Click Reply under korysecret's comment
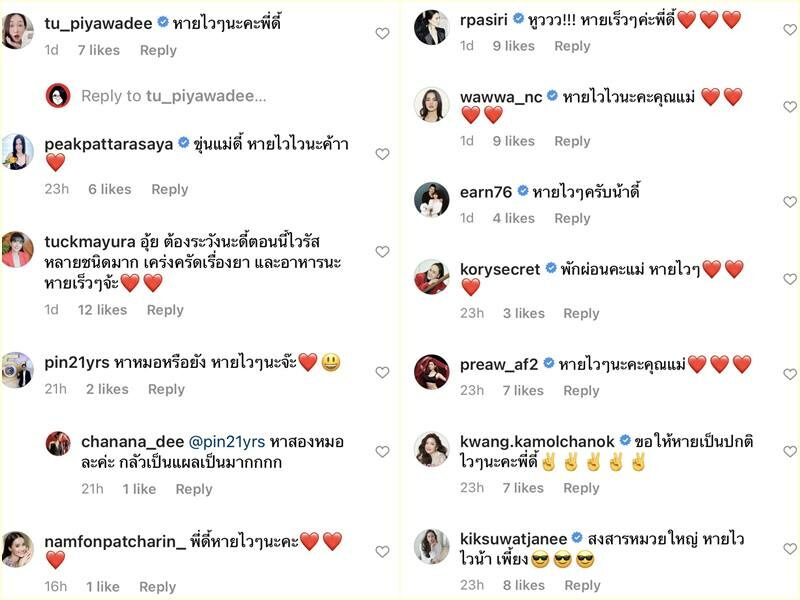 click(581, 314)
